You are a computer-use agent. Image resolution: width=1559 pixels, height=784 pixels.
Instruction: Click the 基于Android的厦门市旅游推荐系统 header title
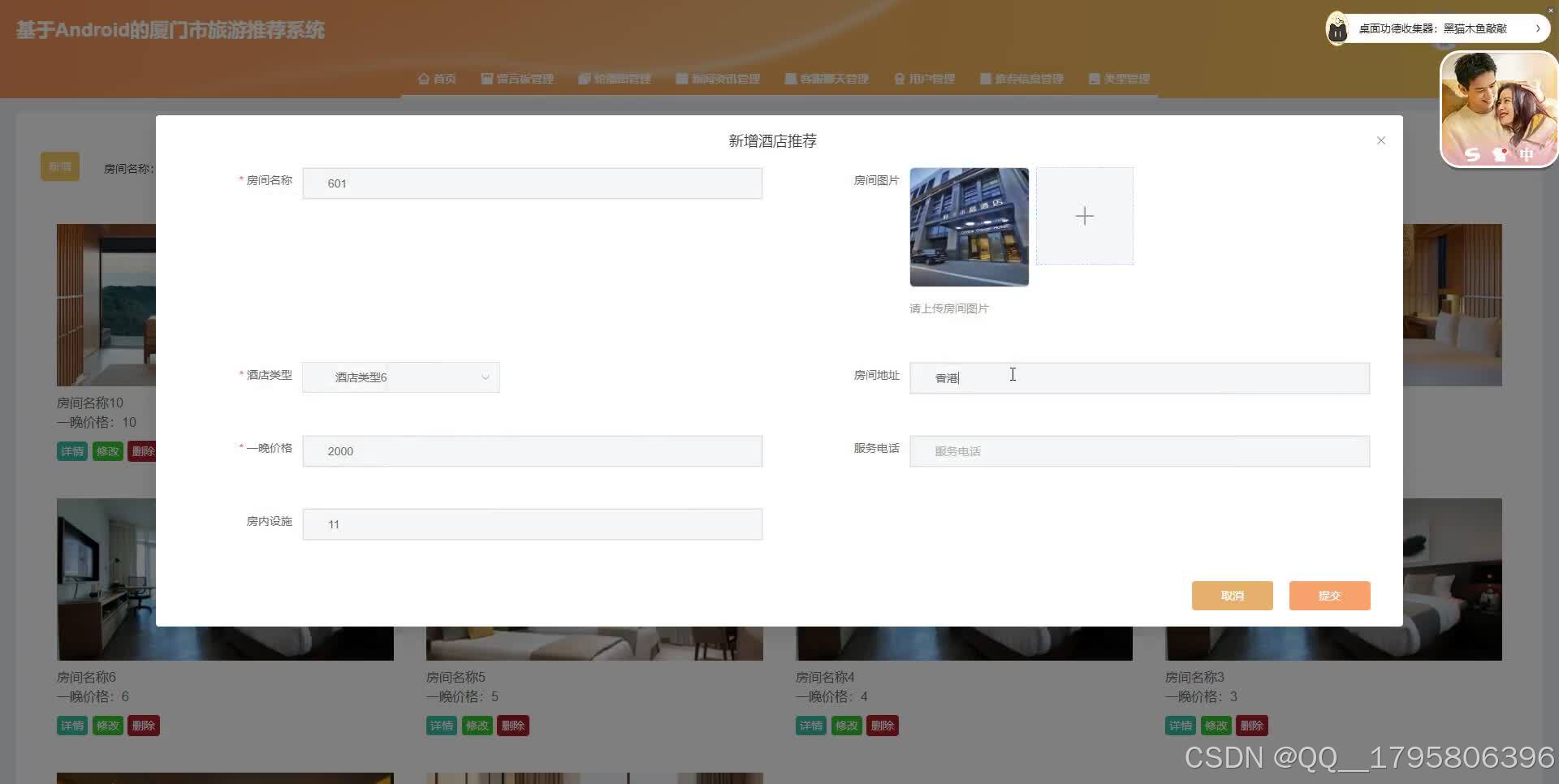pos(171,31)
